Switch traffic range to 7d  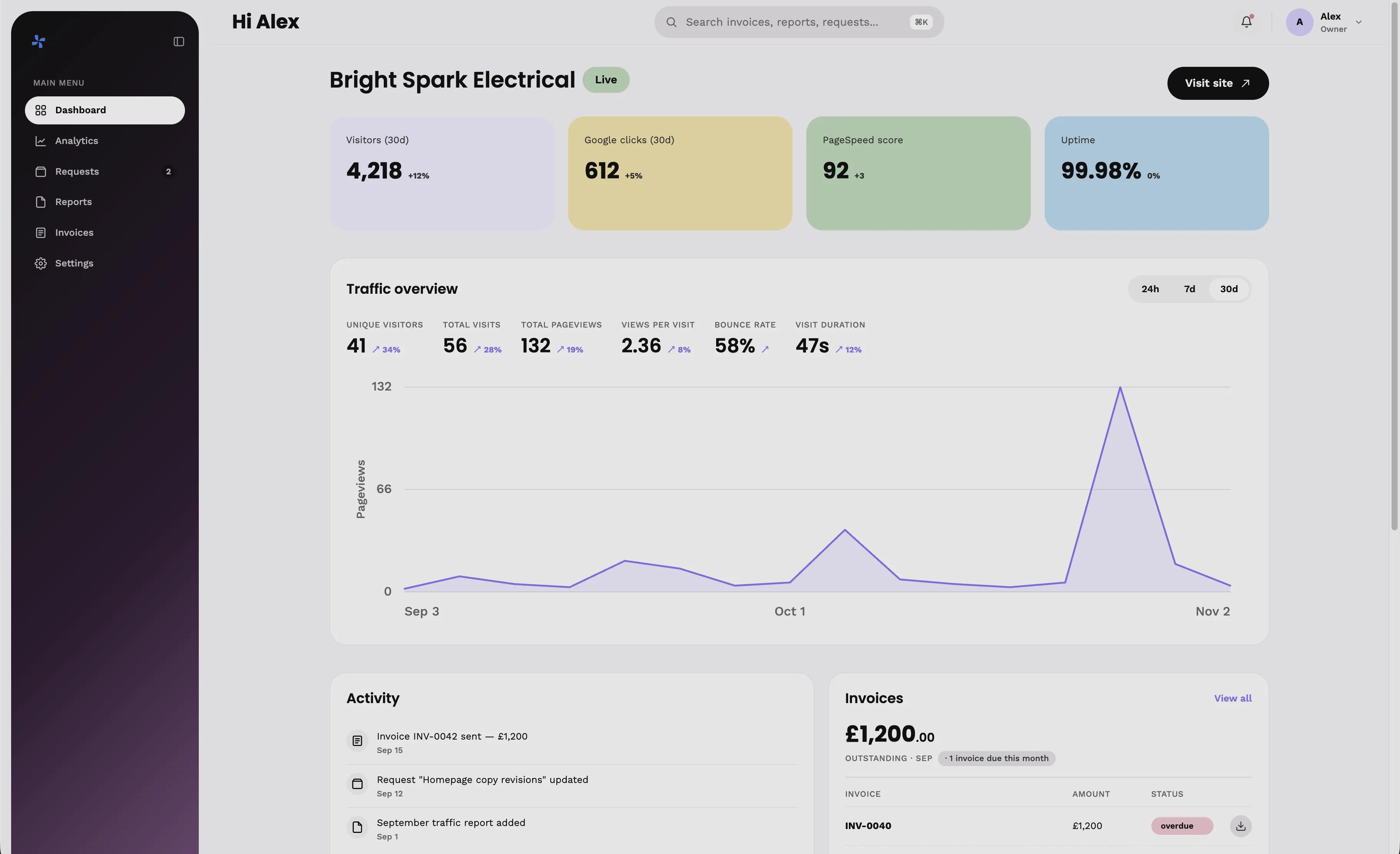[1189, 289]
